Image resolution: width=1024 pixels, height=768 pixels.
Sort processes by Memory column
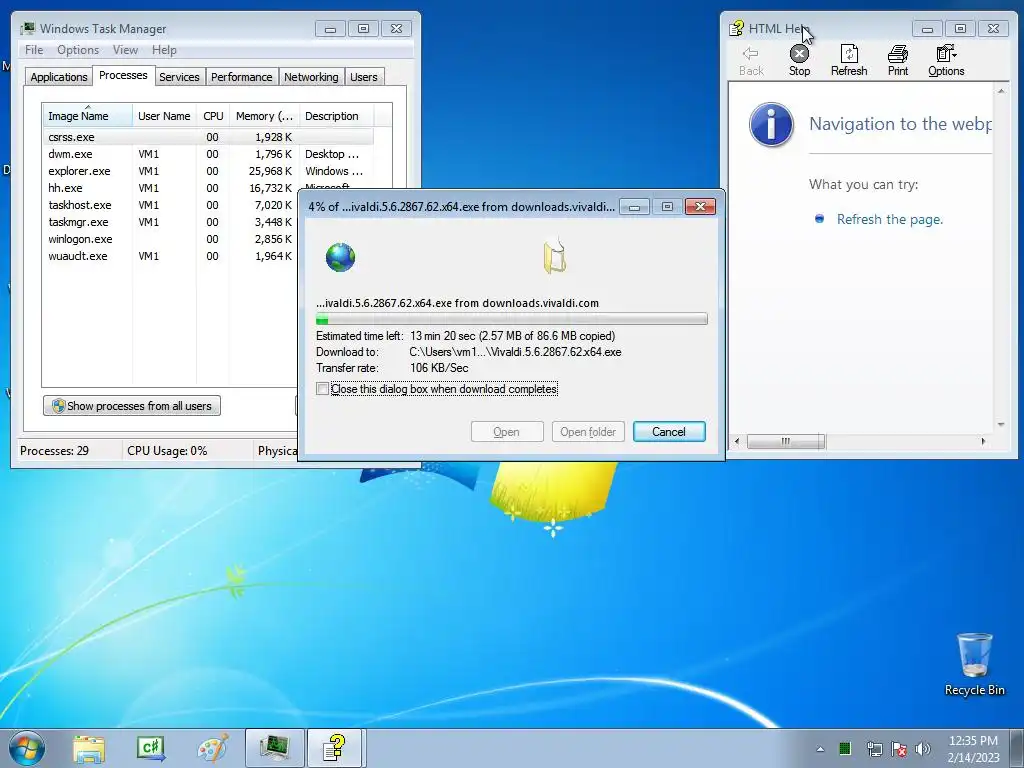[x=264, y=116]
